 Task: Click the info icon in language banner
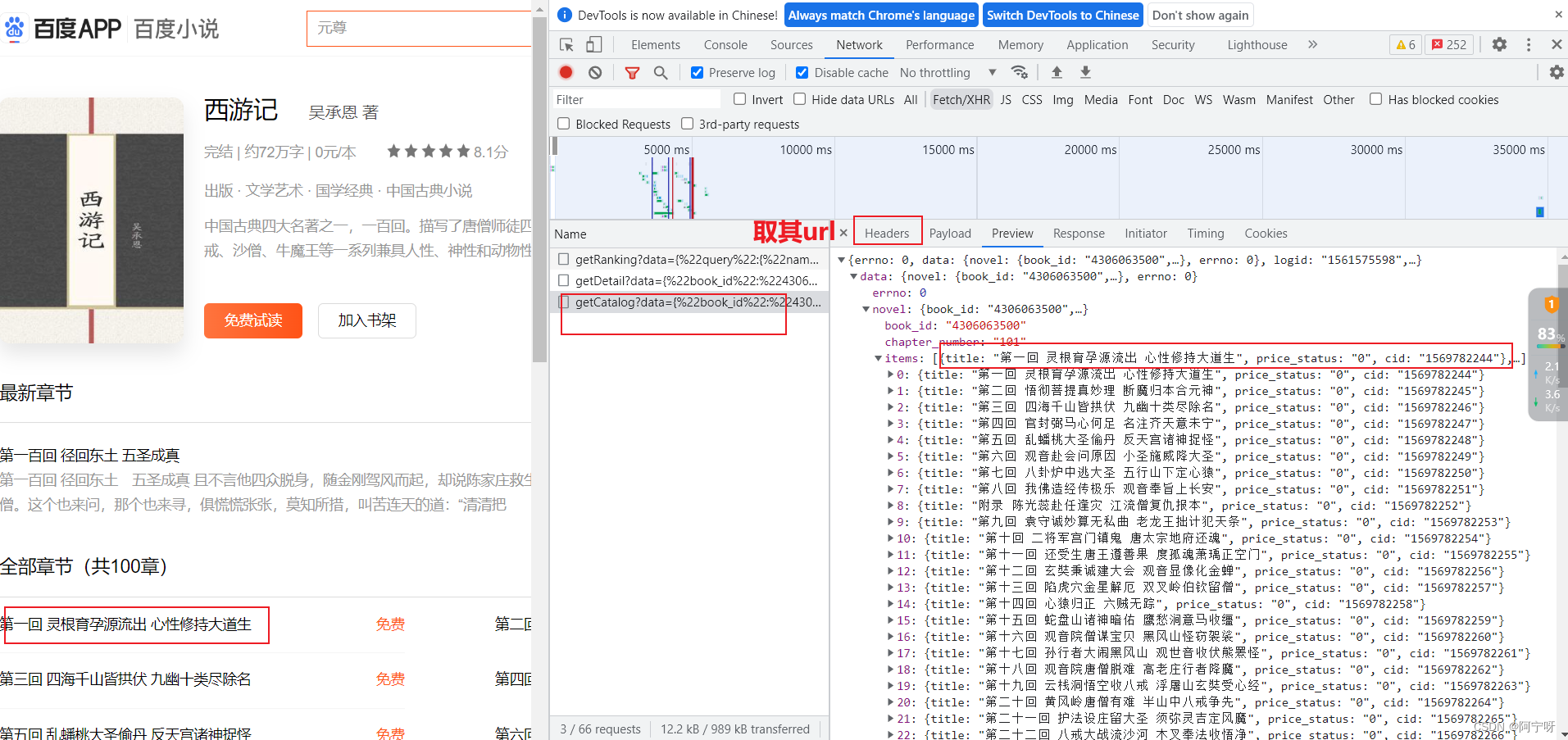tap(564, 15)
